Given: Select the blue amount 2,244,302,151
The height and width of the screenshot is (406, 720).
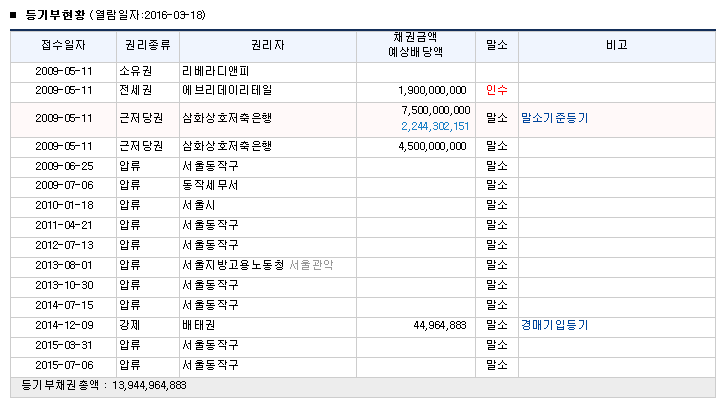Looking at the screenshot, I should [435, 126].
